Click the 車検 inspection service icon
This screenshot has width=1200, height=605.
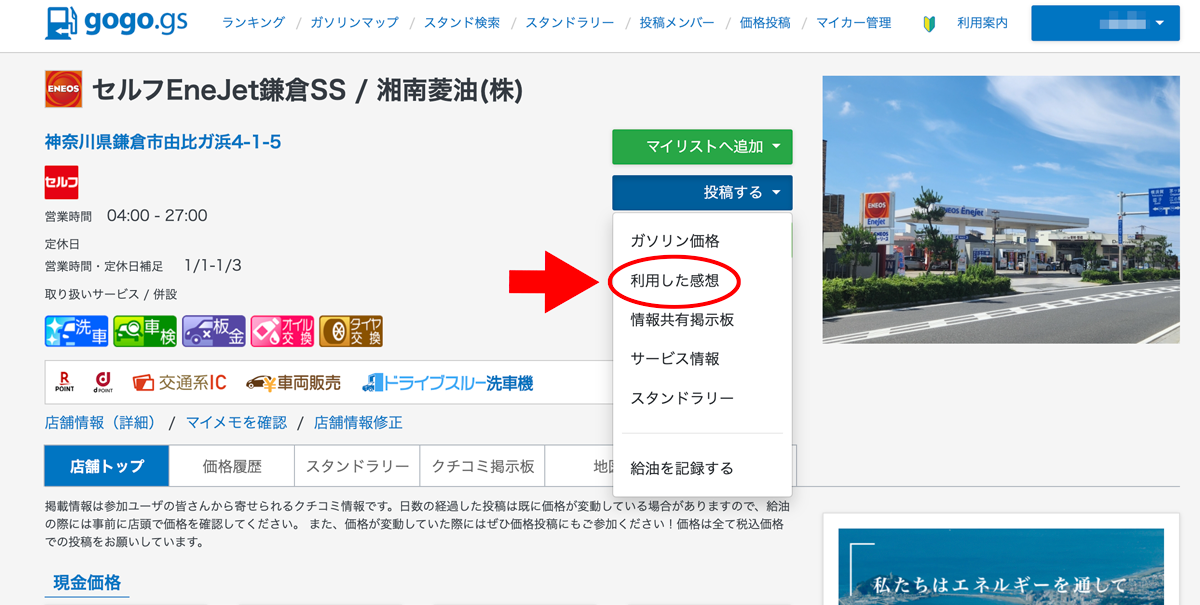145,331
